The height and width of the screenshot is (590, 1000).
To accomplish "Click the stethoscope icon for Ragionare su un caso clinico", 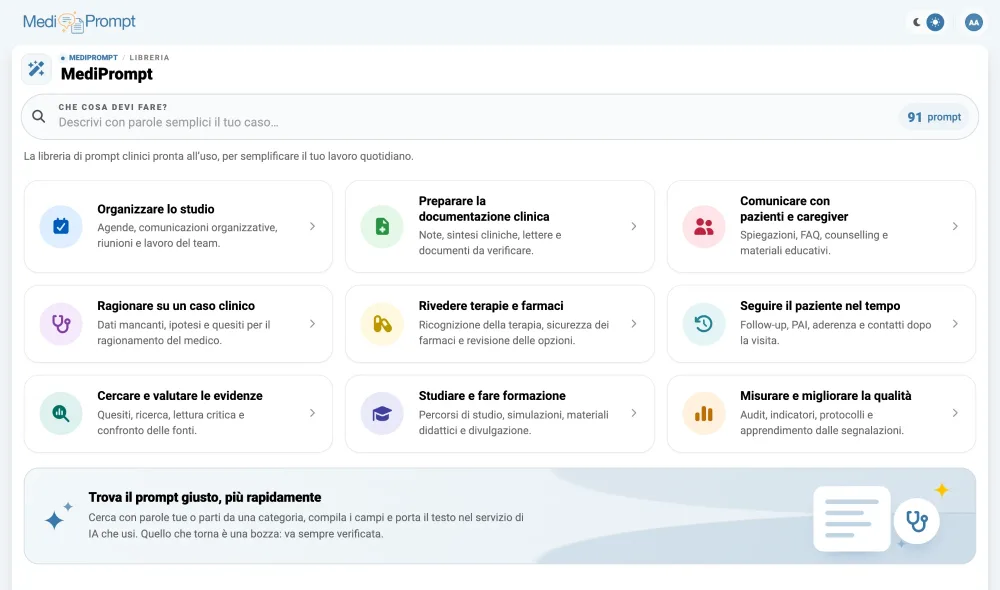I will point(61,324).
